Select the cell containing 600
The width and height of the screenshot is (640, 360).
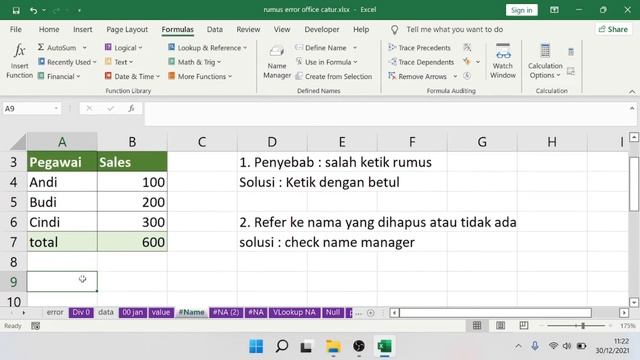pyautogui.click(x=132, y=242)
